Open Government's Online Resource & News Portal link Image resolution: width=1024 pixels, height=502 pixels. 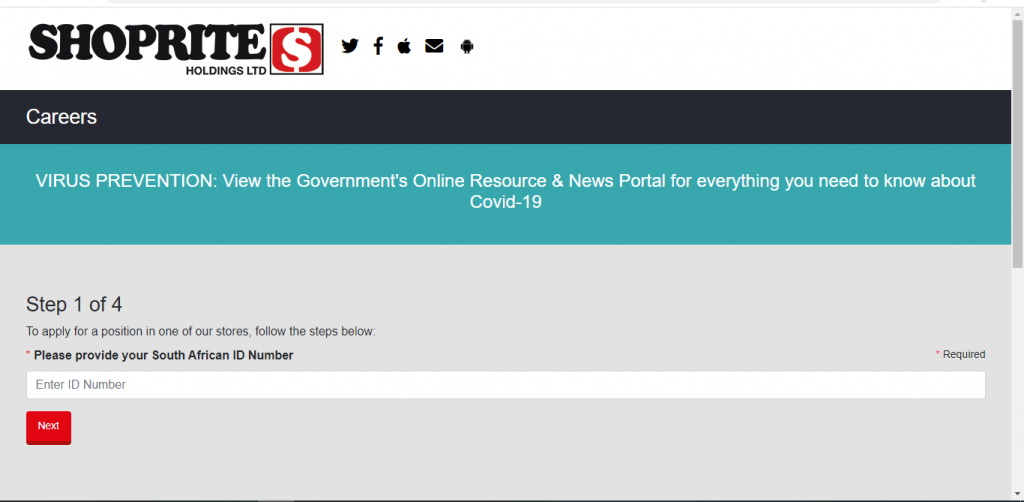(505, 181)
